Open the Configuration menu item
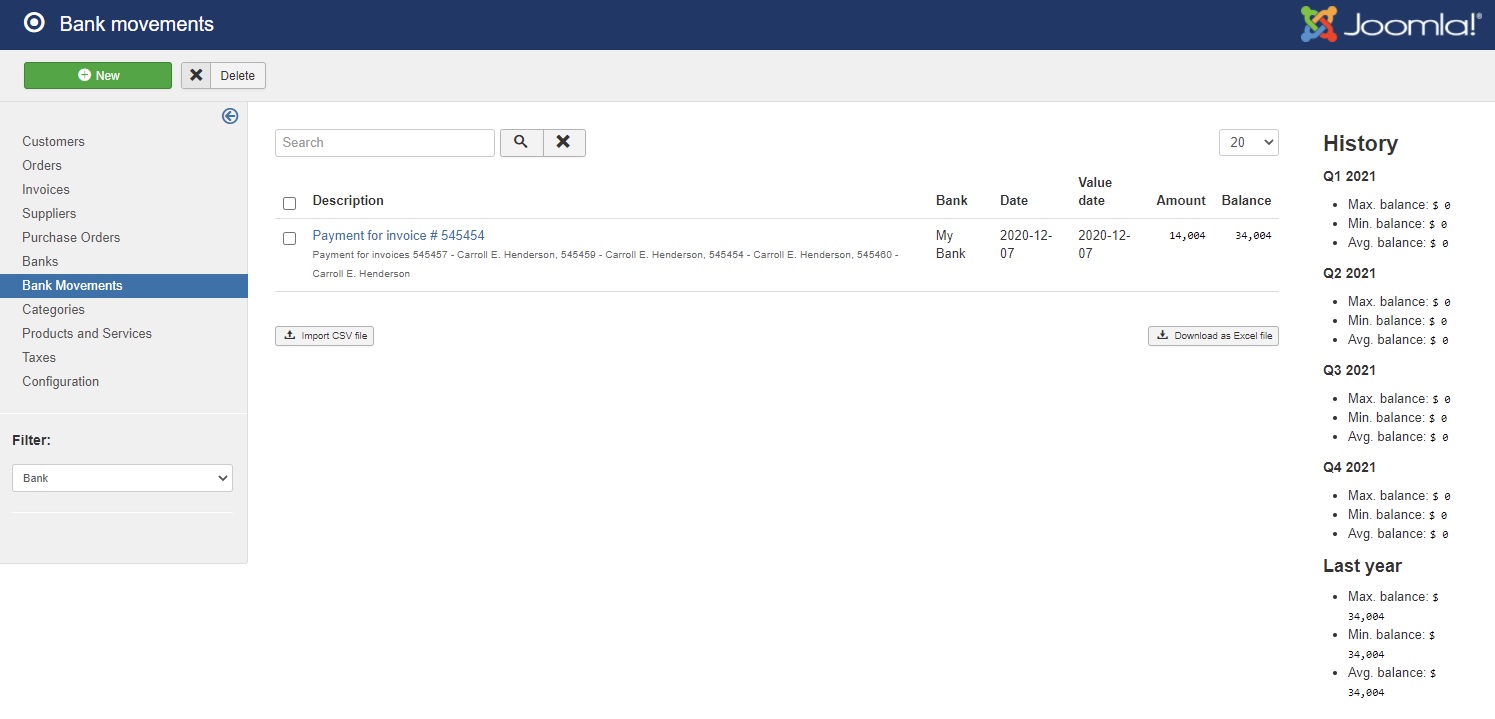Viewport: 1495px width, 719px height. tap(60, 381)
